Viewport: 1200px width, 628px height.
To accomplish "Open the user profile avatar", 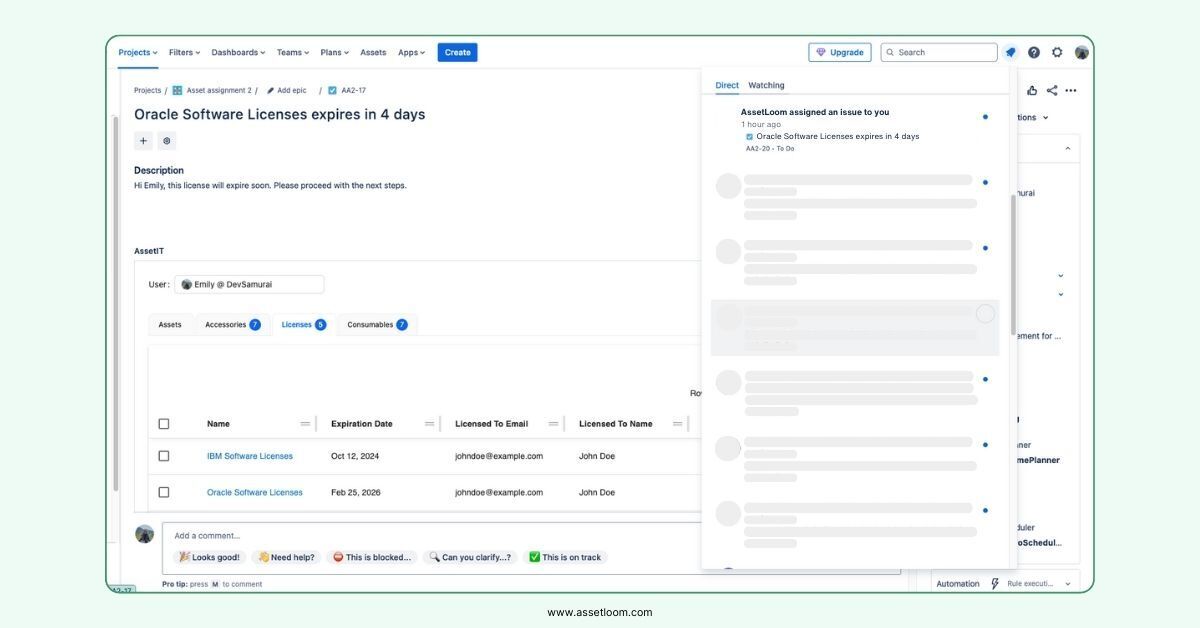I will tap(1082, 52).
